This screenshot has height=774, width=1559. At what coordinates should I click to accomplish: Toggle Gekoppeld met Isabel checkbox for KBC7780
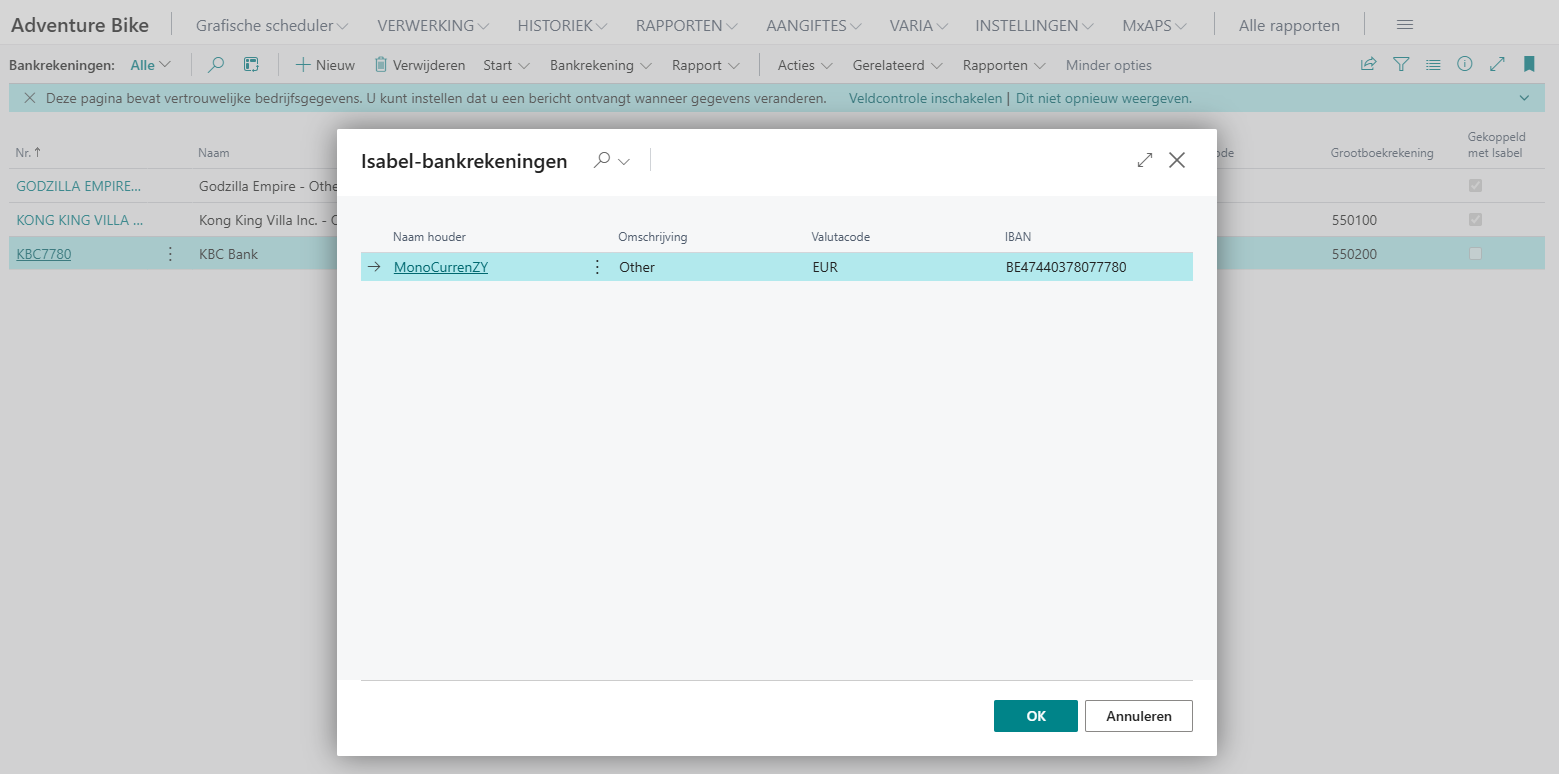coord(1475,254)
